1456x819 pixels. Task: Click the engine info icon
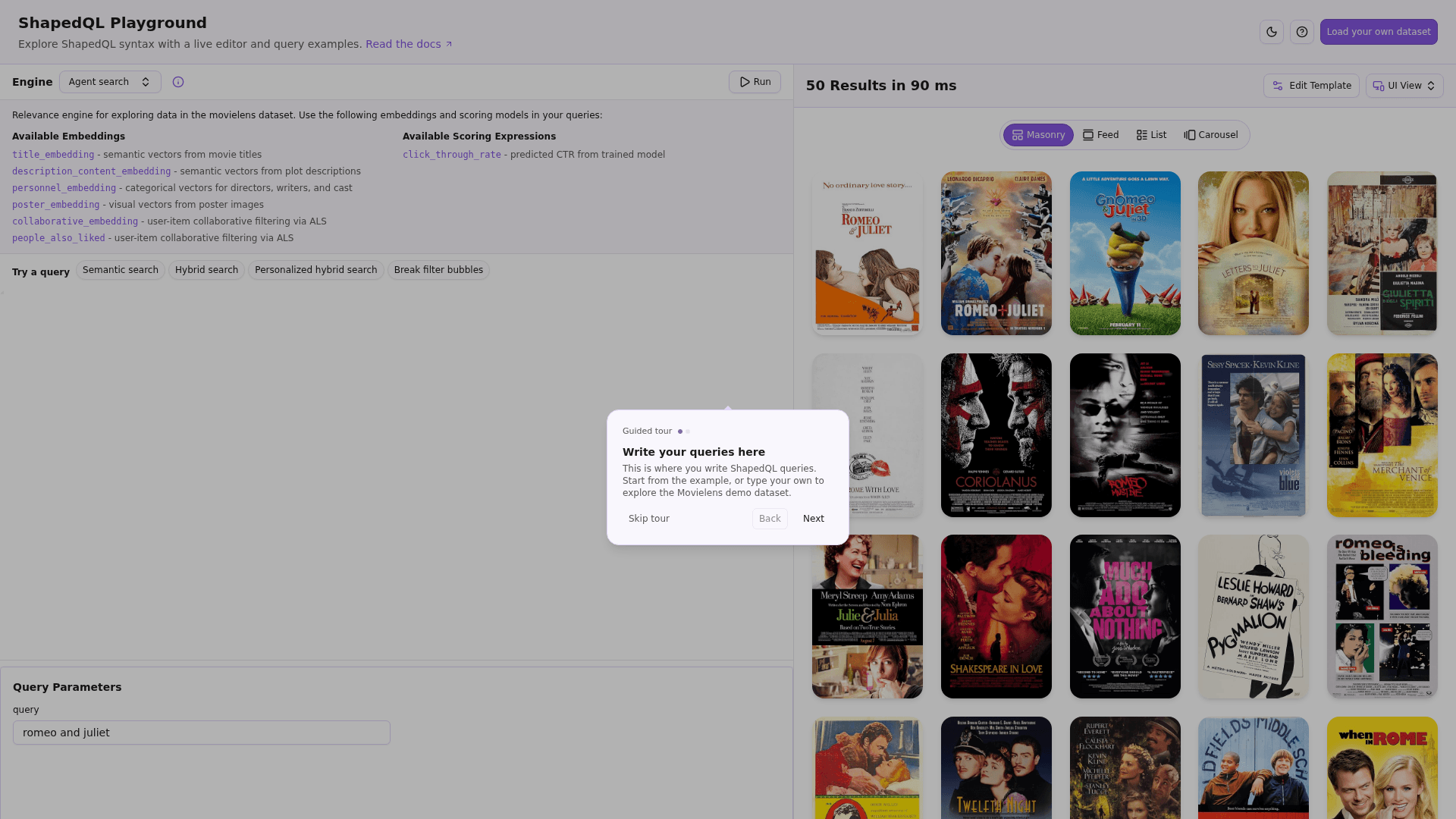click(178, 82)
